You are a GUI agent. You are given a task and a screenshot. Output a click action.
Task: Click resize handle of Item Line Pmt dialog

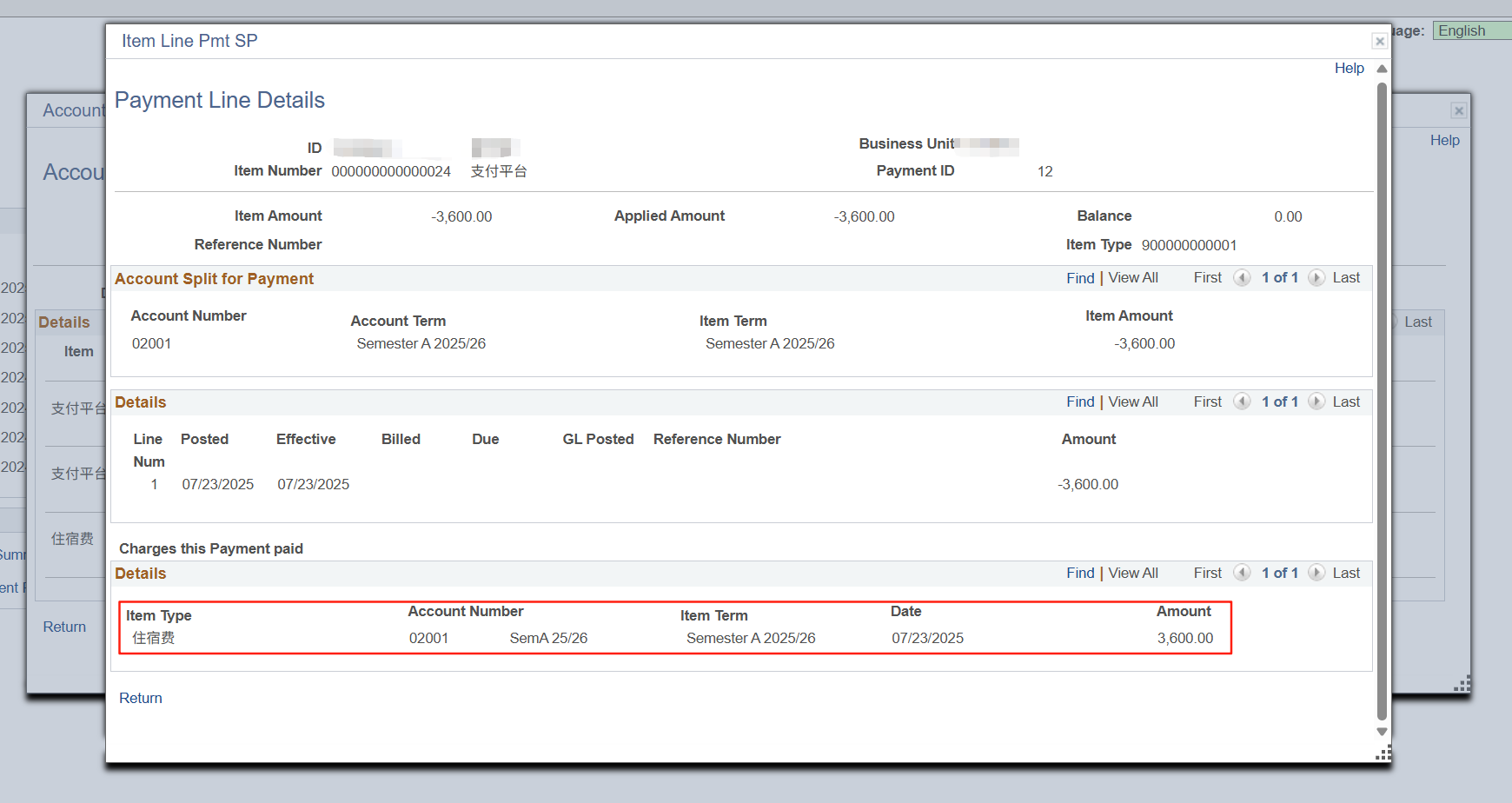tap(1383, 753)
